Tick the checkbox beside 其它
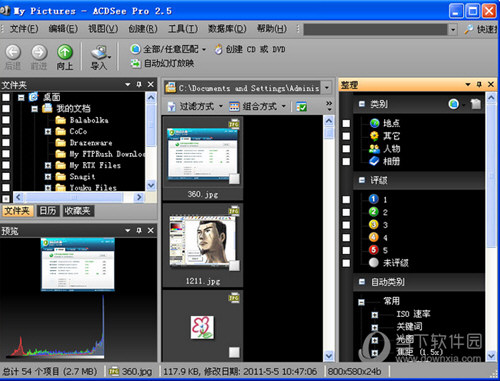500x381 pixels. [x=346, y=136]
